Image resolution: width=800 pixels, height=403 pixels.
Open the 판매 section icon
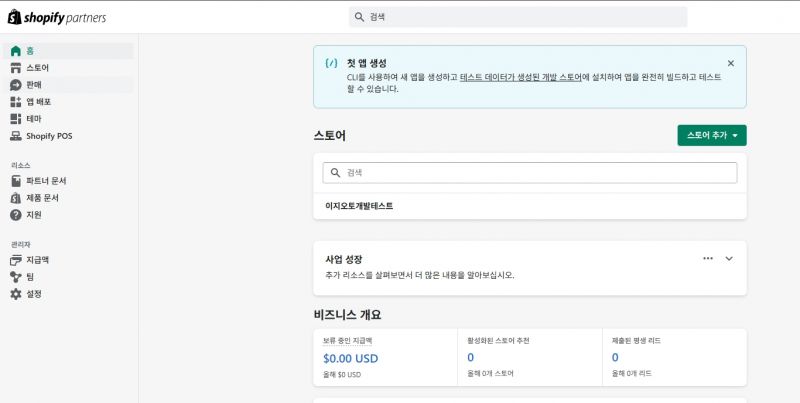[16, 85]
